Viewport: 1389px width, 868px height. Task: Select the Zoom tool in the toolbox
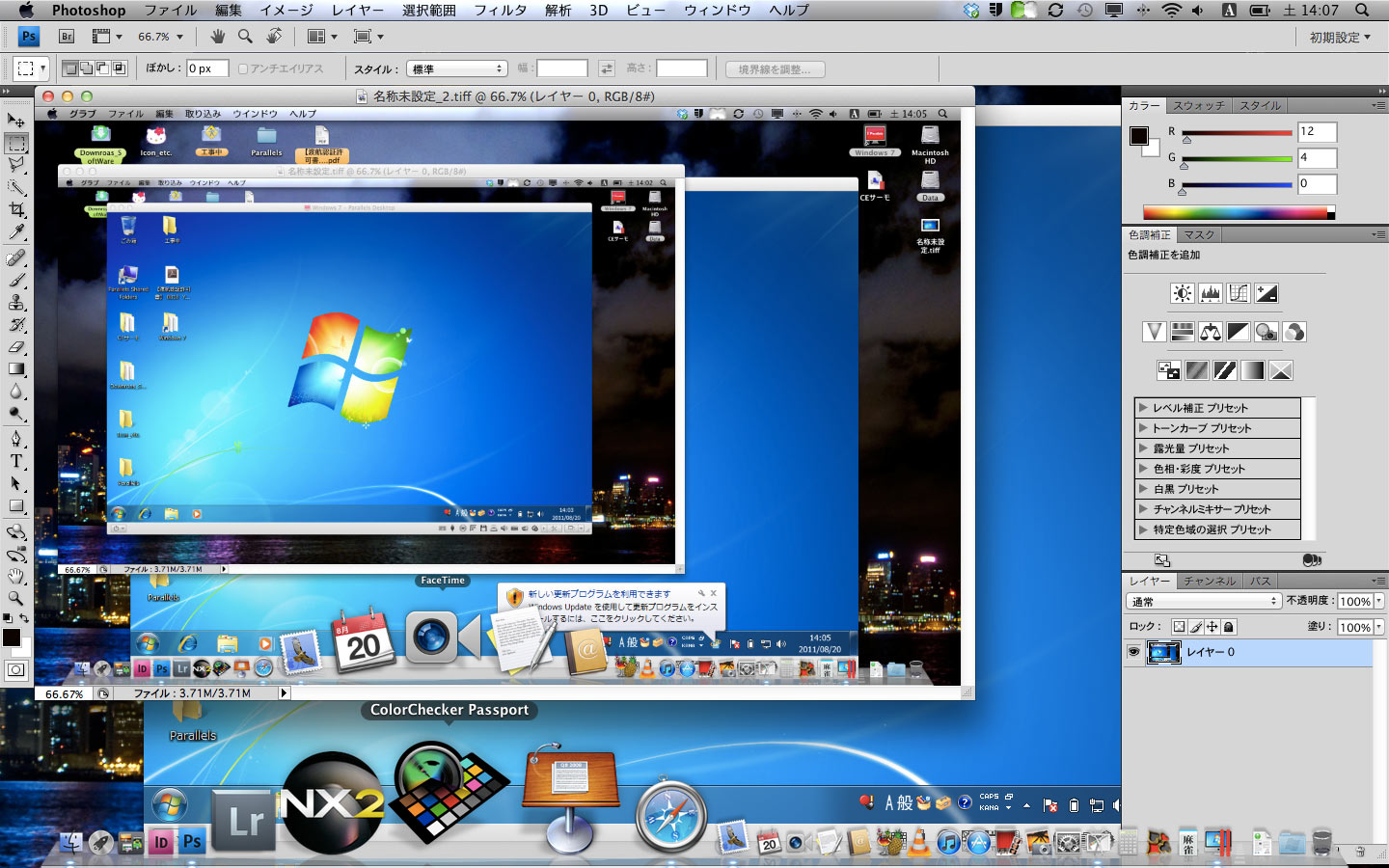pos(16,599)
